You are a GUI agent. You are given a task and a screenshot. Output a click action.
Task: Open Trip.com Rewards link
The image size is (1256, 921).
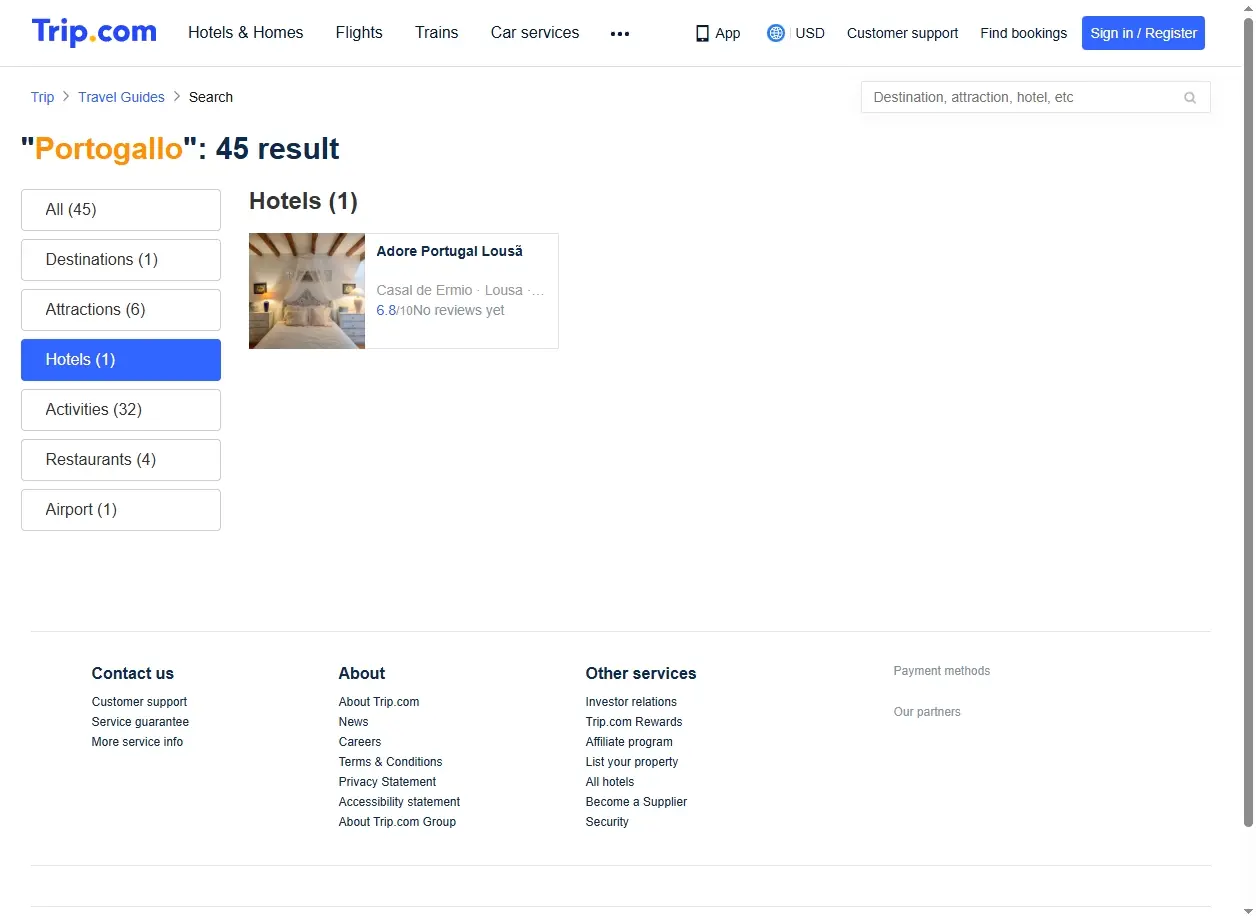(x=634, y=722)
